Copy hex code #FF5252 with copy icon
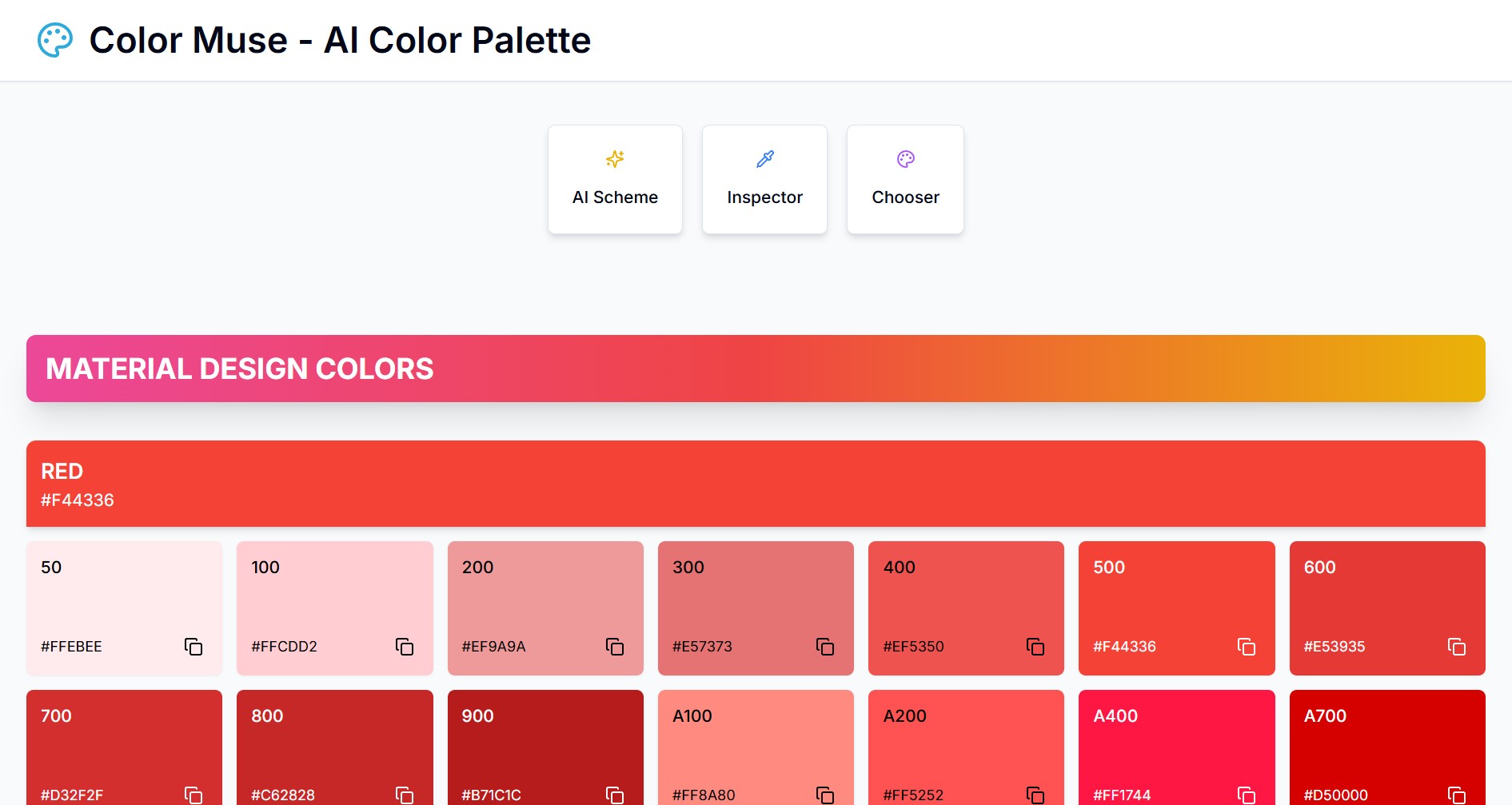Image resolution: width=1512 pixels, height=805 pixels. pos(1035,795)
